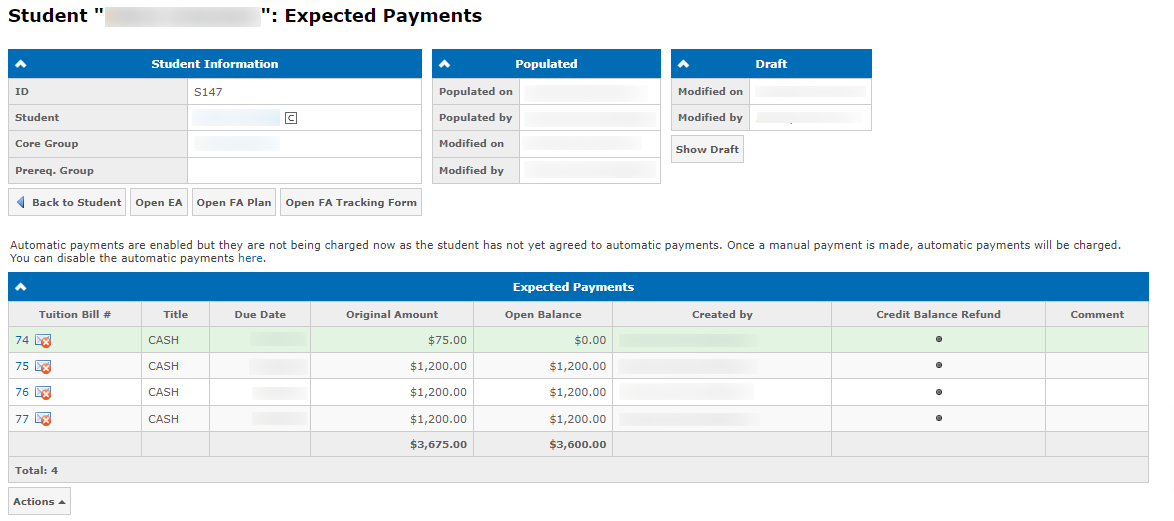Viewport: 1174px width, 521px height.
Task: Click the Credit Balance Refund dot for bill 74
Action: 939,339
